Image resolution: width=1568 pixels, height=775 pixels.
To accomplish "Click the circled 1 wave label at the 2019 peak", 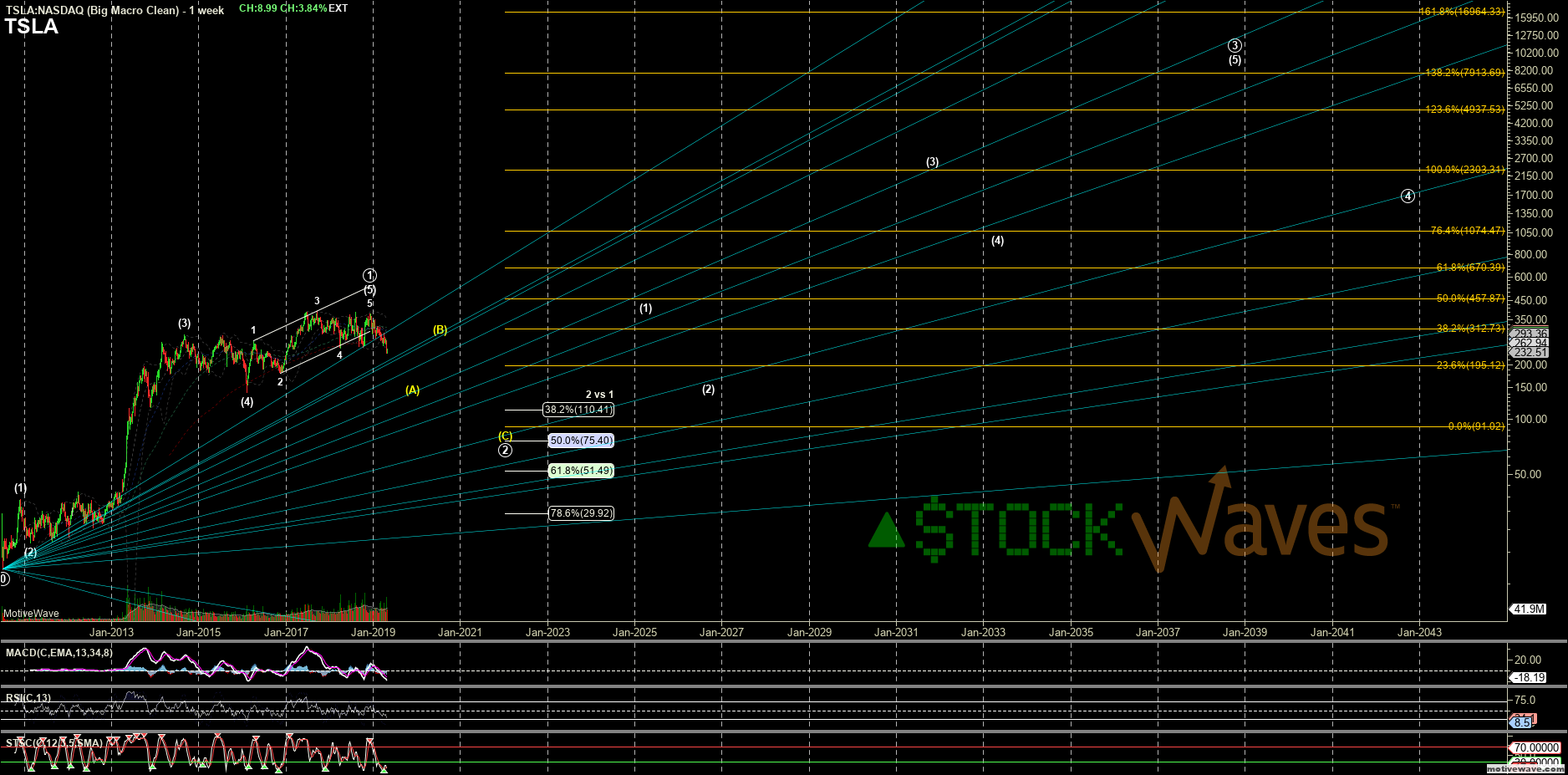I will tap(369, 275).
